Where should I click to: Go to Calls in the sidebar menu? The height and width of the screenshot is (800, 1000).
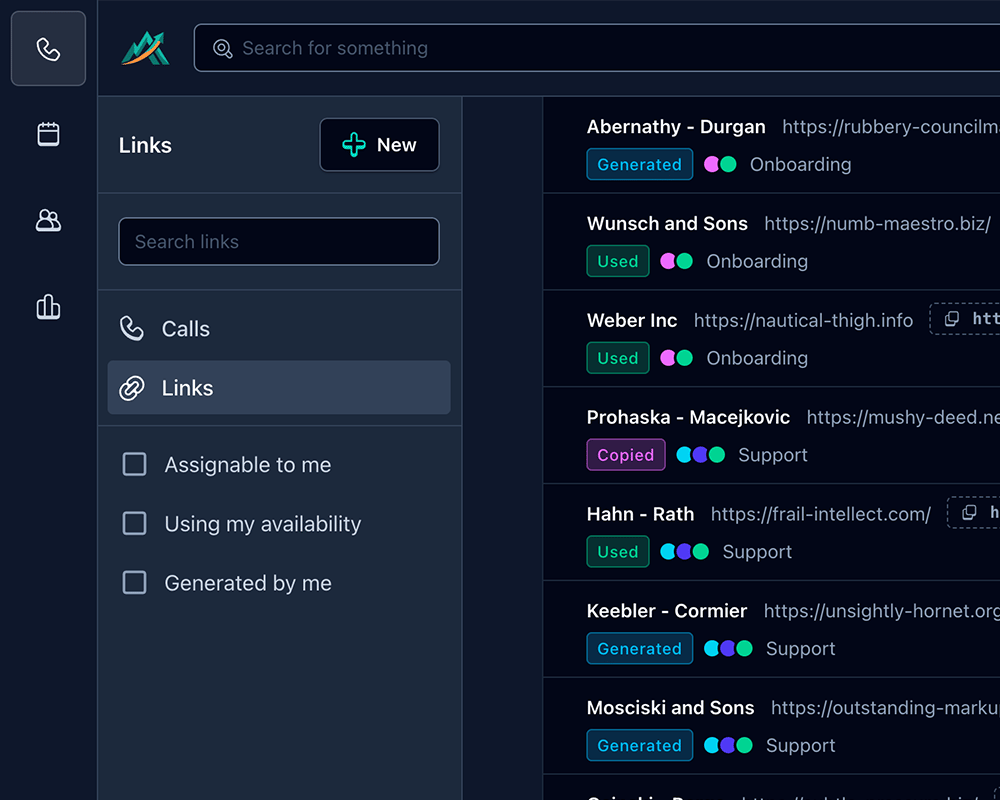pyautogui.click(x=279, y=329)
